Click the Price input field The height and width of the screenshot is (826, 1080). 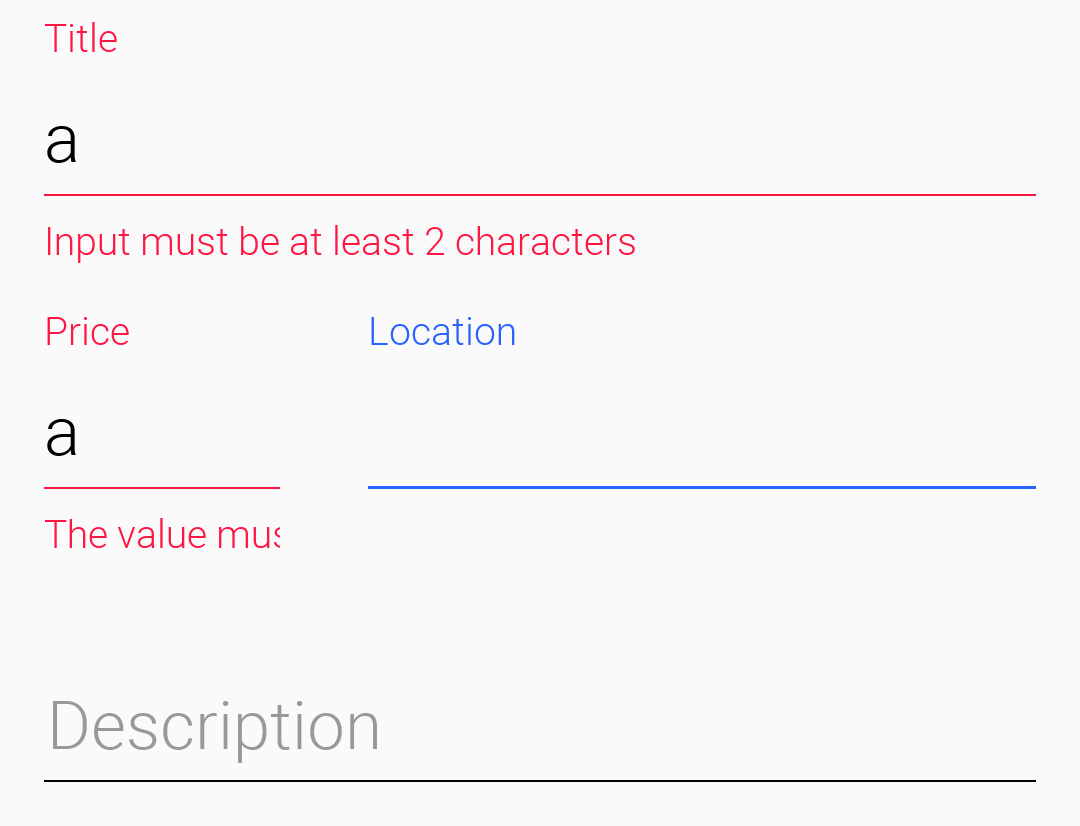[160, 440]
